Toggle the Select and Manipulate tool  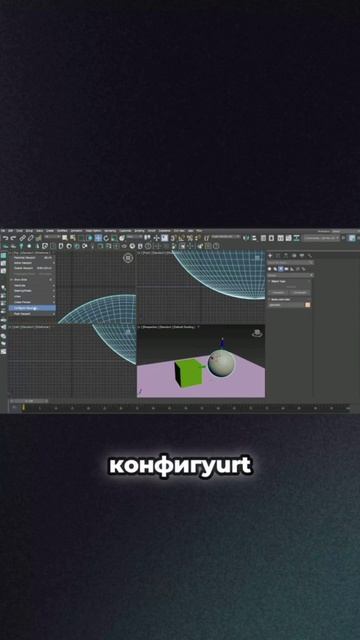tap(156, 238)
